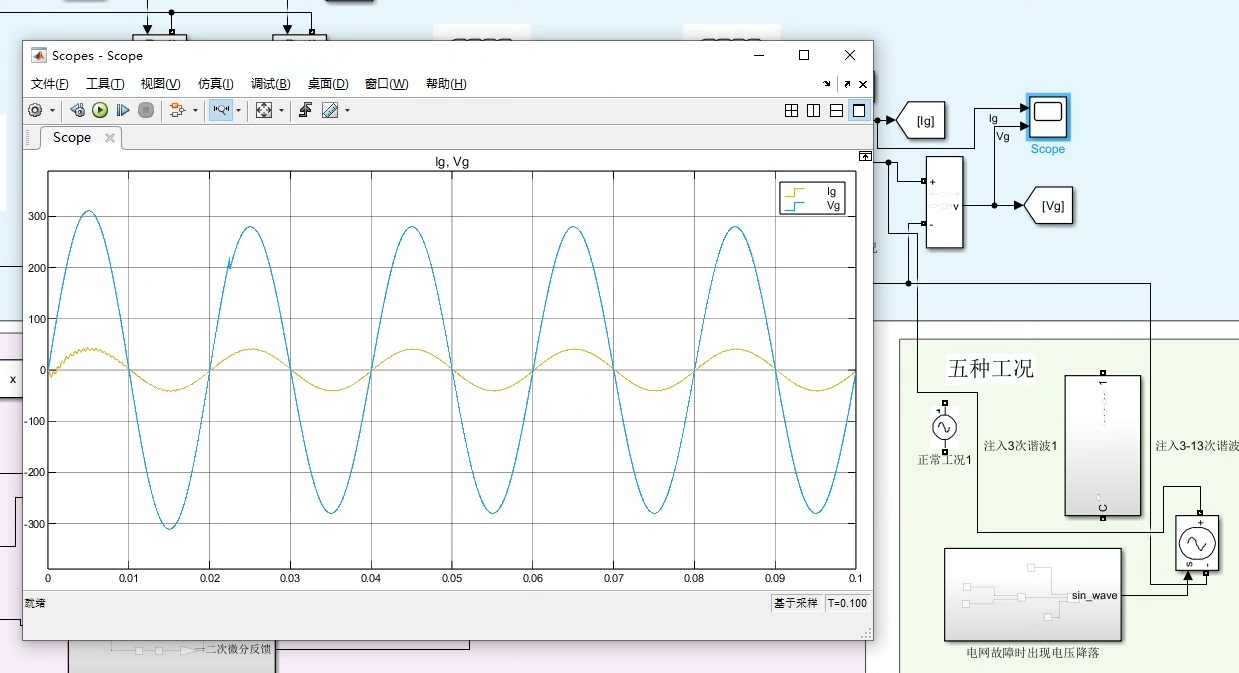Viewport: 1239px width, 673px height.
Task: Expand the signal highlight dropdown
Action: (195, 110)
